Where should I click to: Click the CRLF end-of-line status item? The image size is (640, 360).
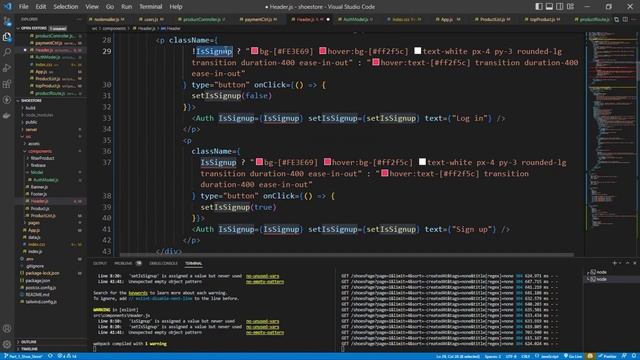pos(525,356)
